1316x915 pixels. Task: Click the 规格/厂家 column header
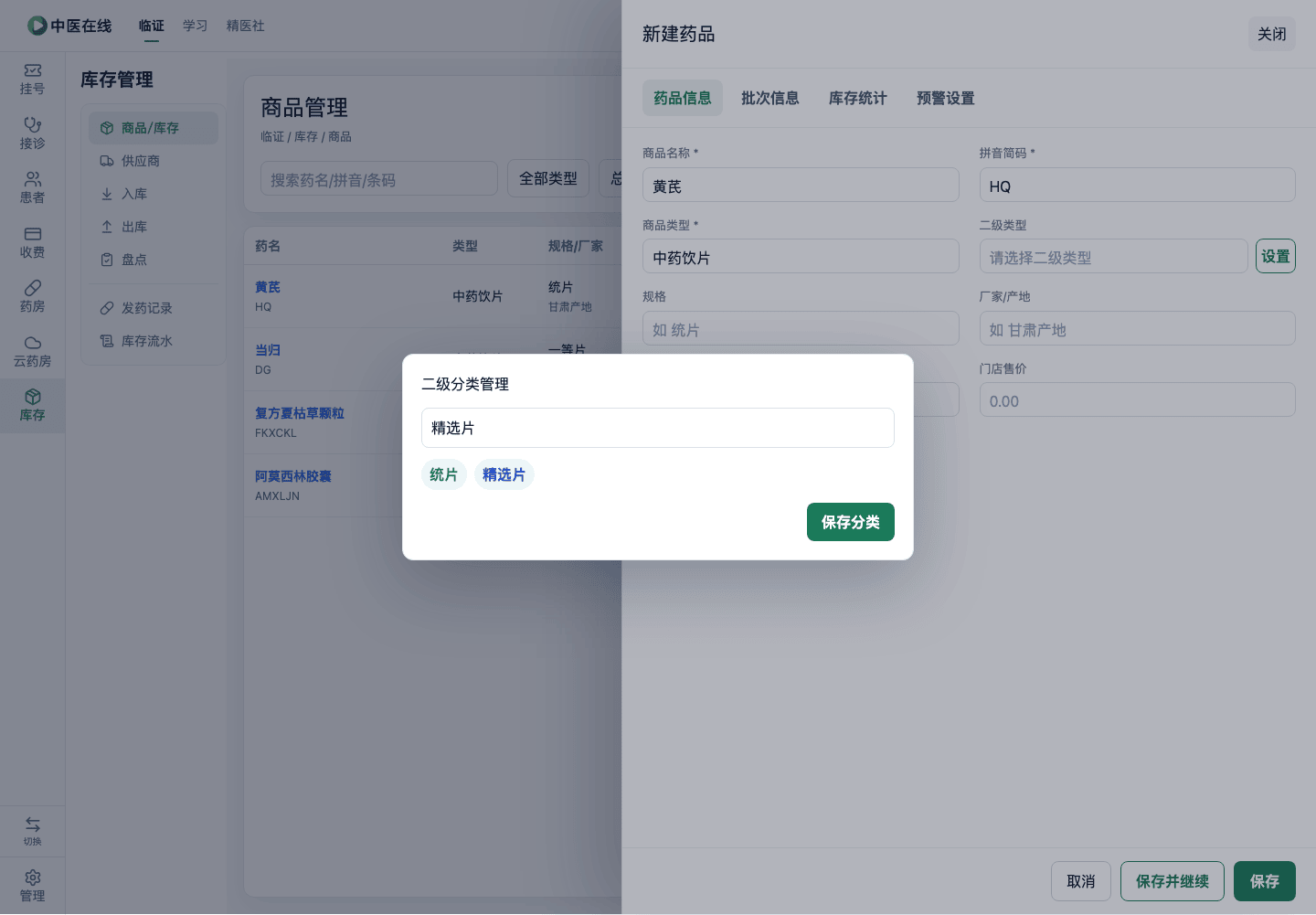(576, 246)
